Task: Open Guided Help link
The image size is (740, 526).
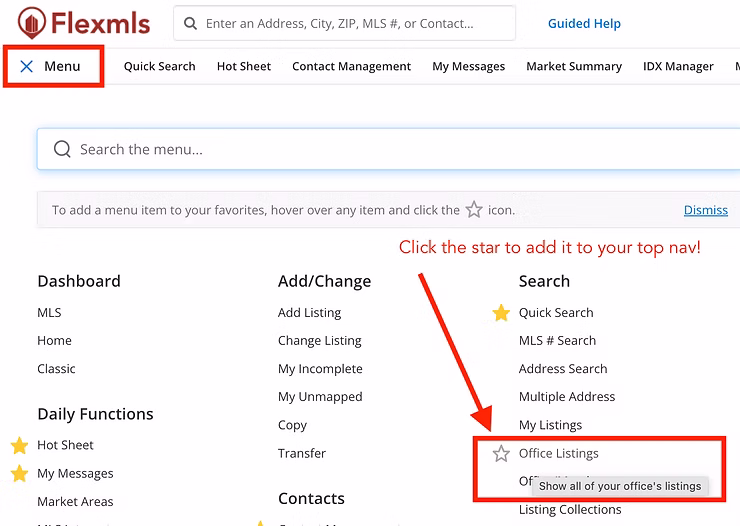Action: tap(584, 23)
